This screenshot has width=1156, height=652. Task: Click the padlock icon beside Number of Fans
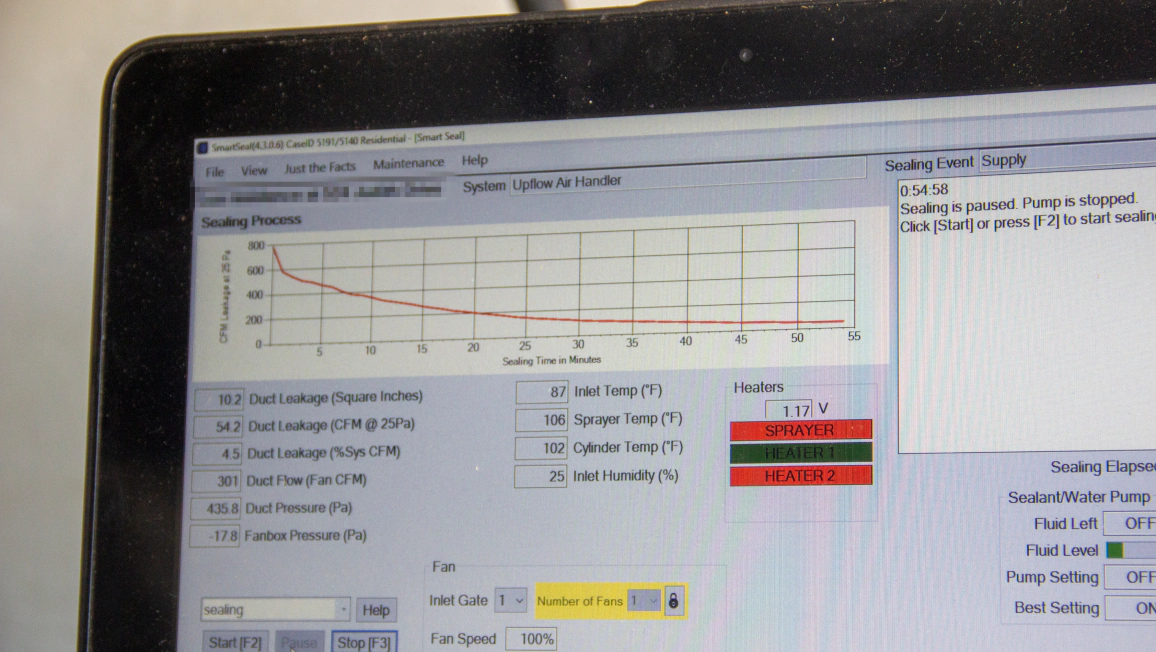click(675, 600)
